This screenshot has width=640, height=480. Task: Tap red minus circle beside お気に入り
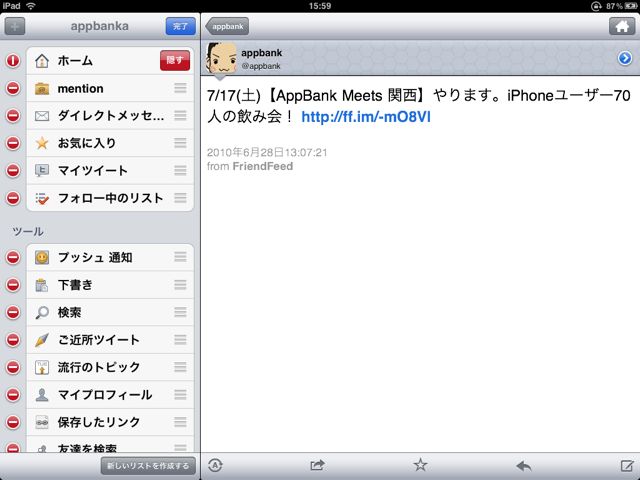tap(13, 143)
